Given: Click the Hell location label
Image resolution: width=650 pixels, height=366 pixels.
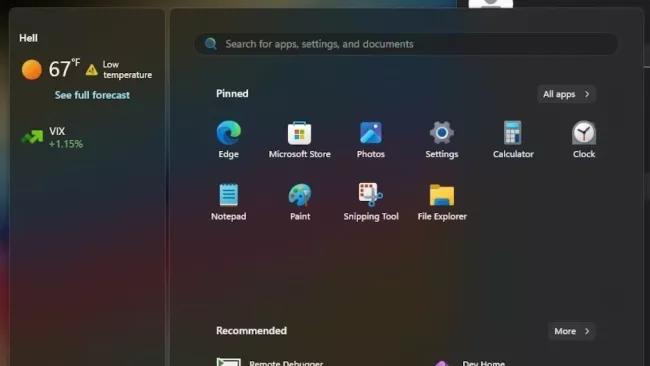Looking at the screenshot, I should (x=28, y=38).
